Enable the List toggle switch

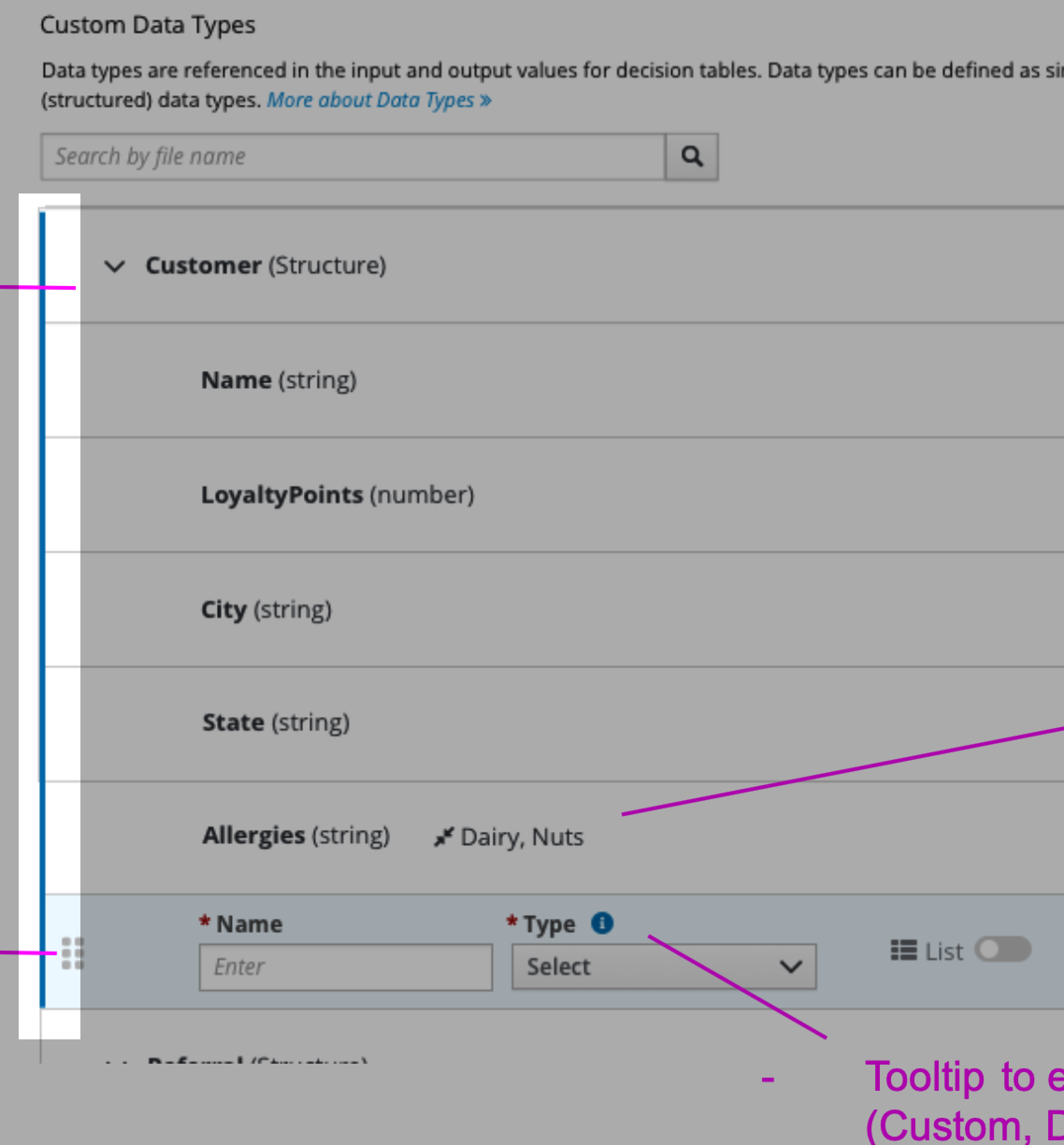(x=1002, y=949)
